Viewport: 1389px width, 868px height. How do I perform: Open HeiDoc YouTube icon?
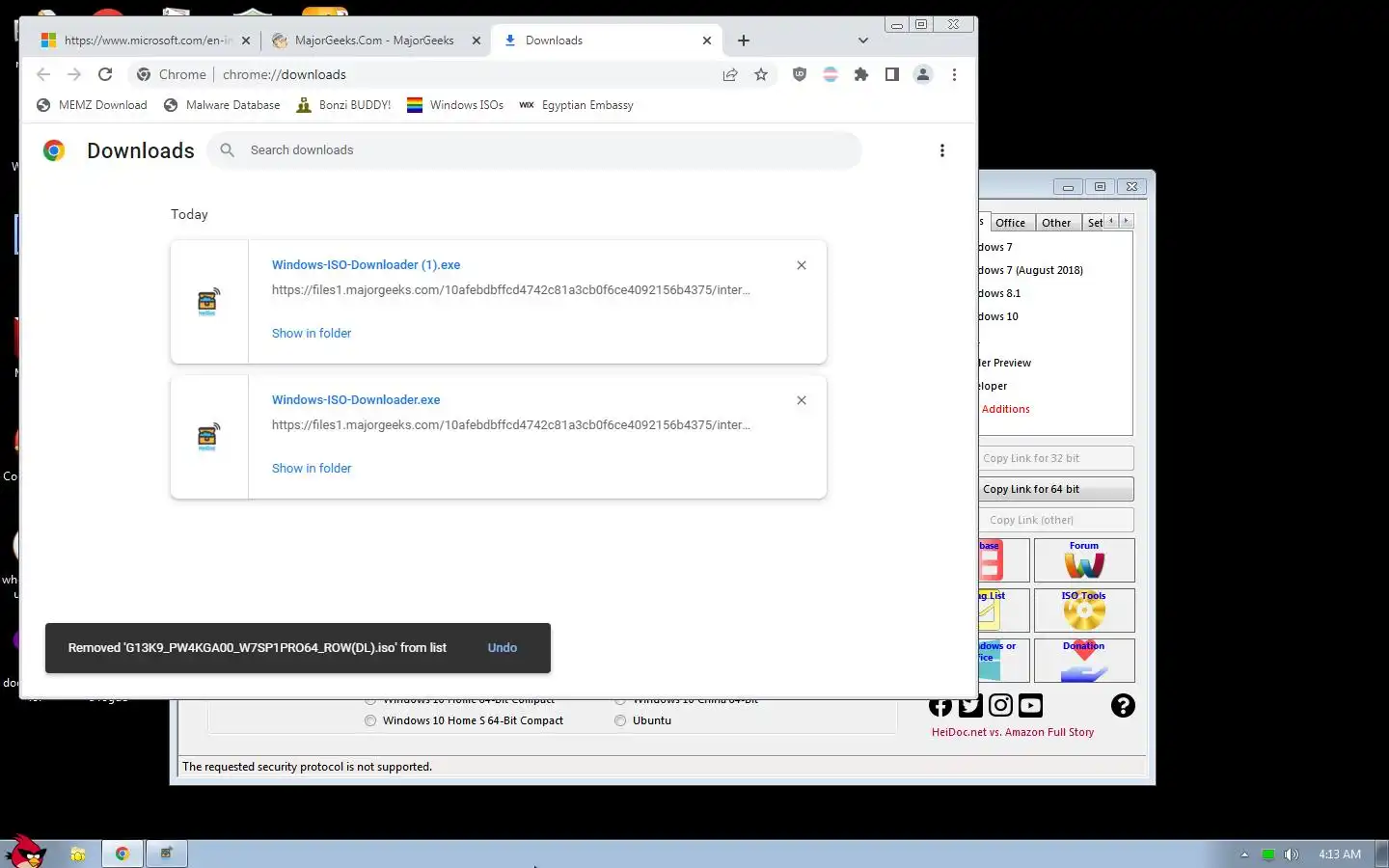coord(1030,706)
